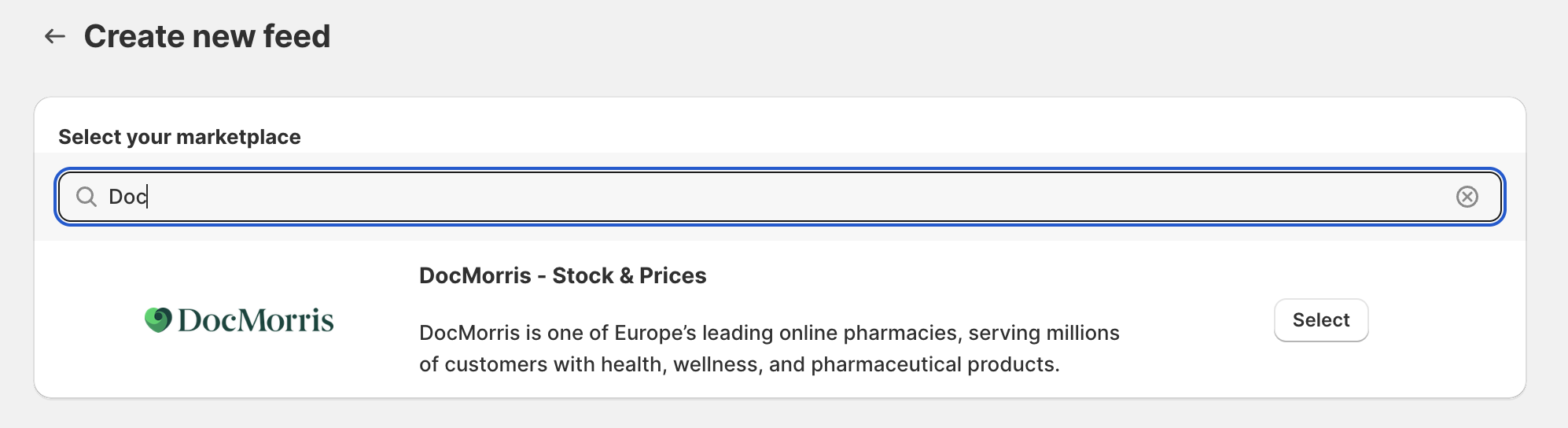Image resolution: width=1568 pixels, height=428 pixels.
Task: Choose the Stock & Prices feed with Select
Action: (x=1321, y=320)
